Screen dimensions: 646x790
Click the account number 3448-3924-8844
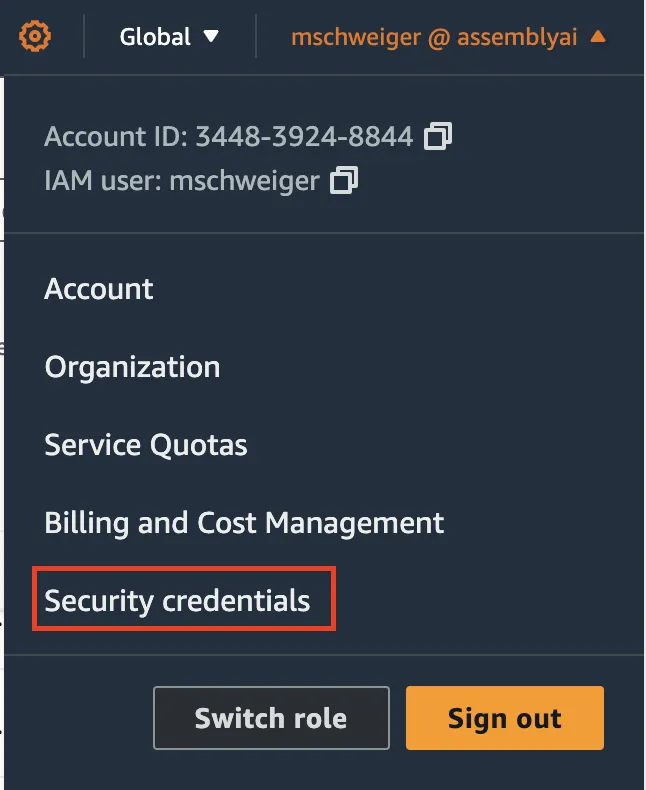[x=304, y=137]
